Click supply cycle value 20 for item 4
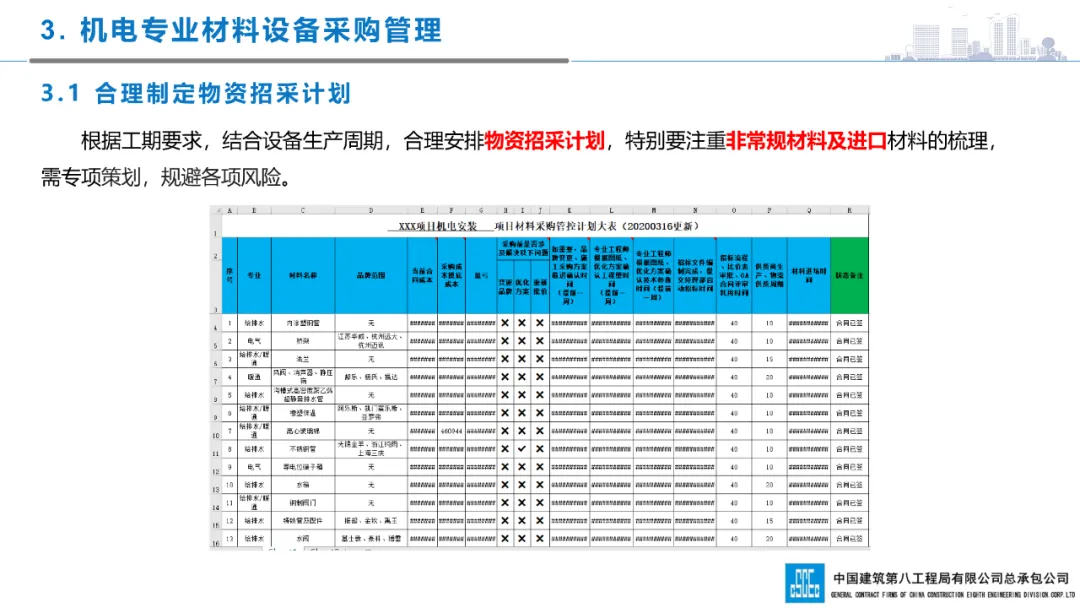 (x=769, y=377)
